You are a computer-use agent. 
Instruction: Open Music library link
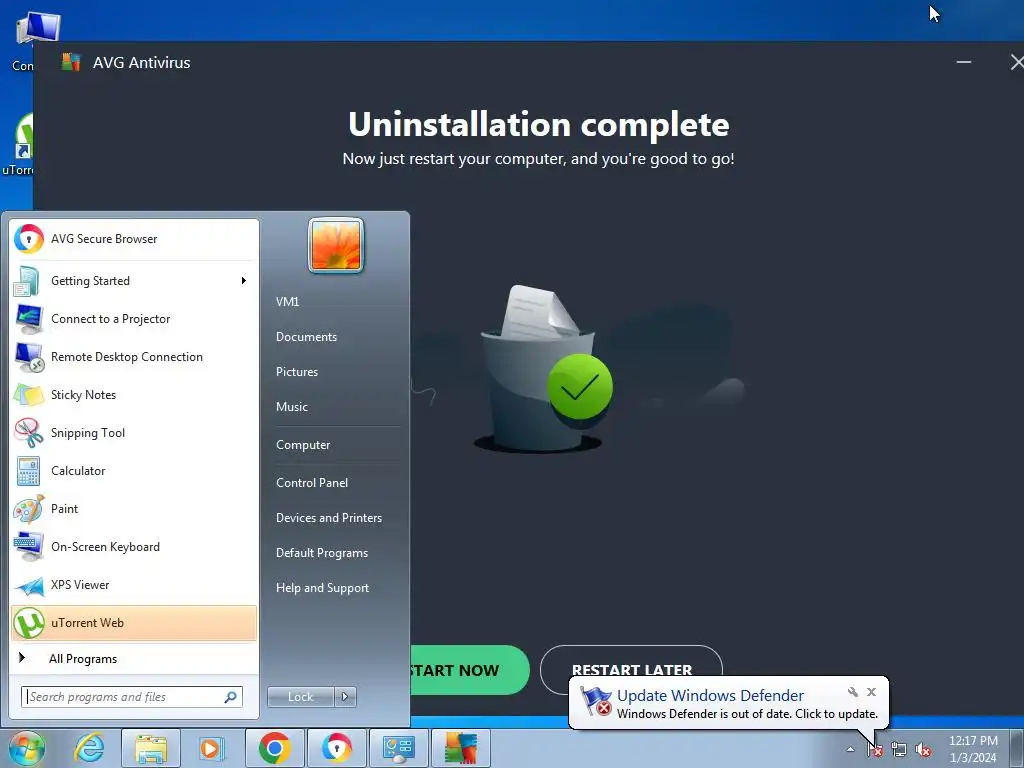coord(291,407)
